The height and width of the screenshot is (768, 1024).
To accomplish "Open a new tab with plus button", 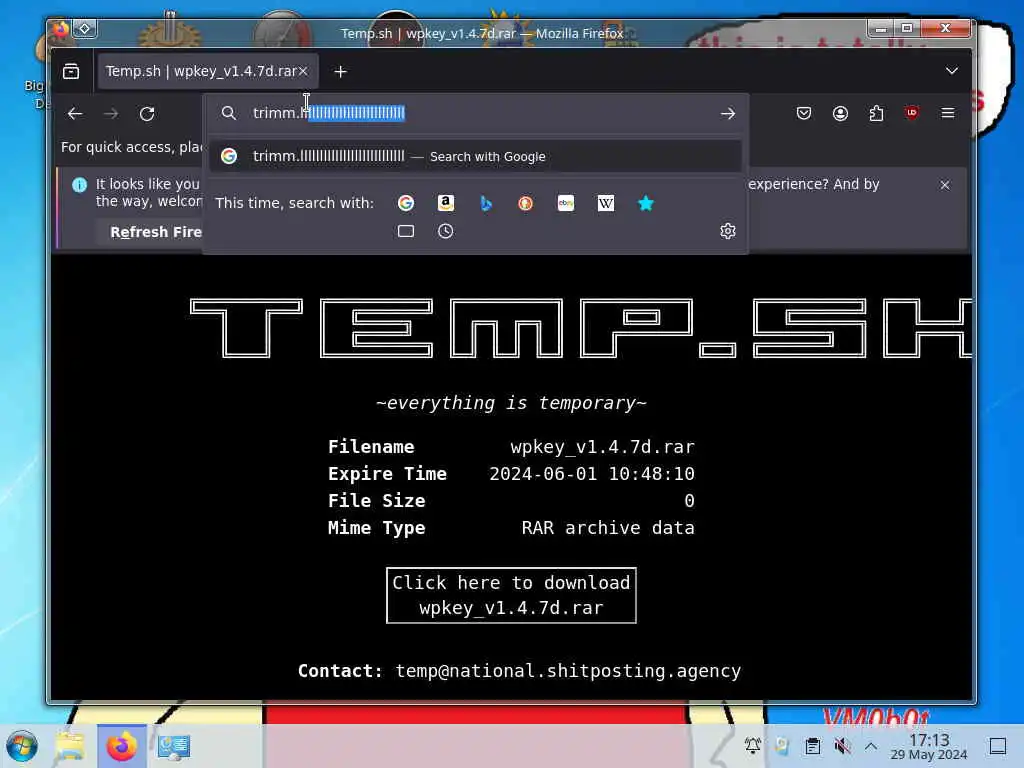I will [340, 72].
